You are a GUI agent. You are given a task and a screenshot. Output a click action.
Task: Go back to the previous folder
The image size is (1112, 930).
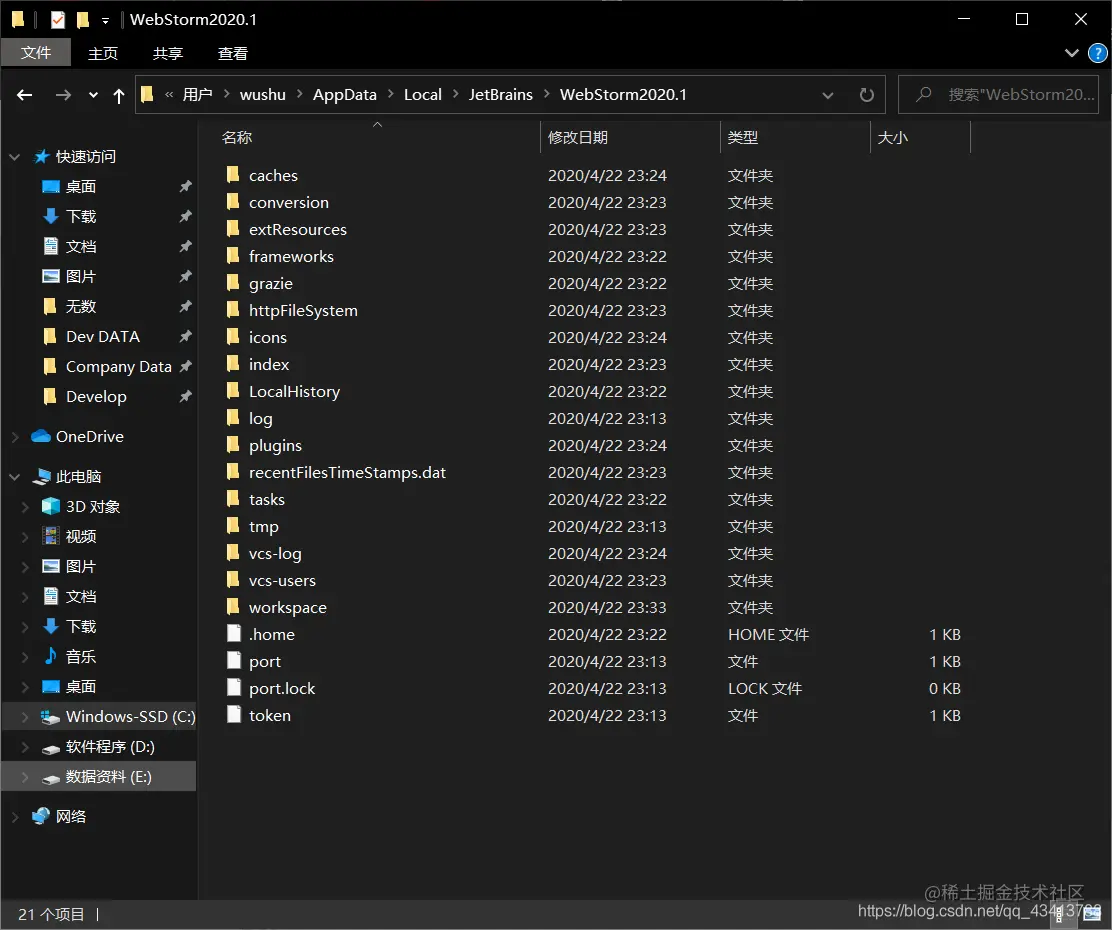pyautogui.click(x=25, y=95)
